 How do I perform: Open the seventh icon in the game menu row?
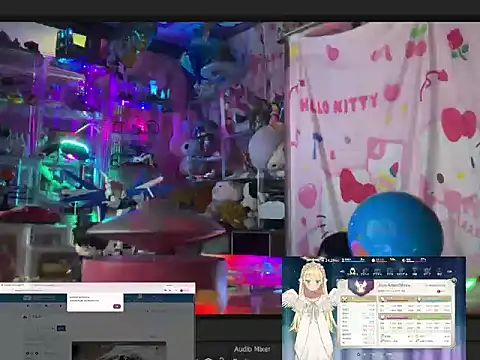point(427,272)
